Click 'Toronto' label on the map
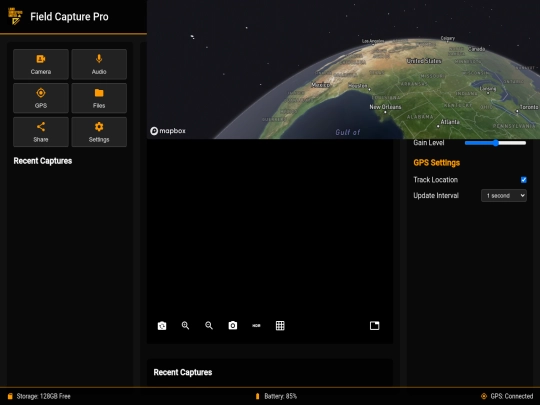Viewport: 540px width, 405px height. tap(529, 107)
